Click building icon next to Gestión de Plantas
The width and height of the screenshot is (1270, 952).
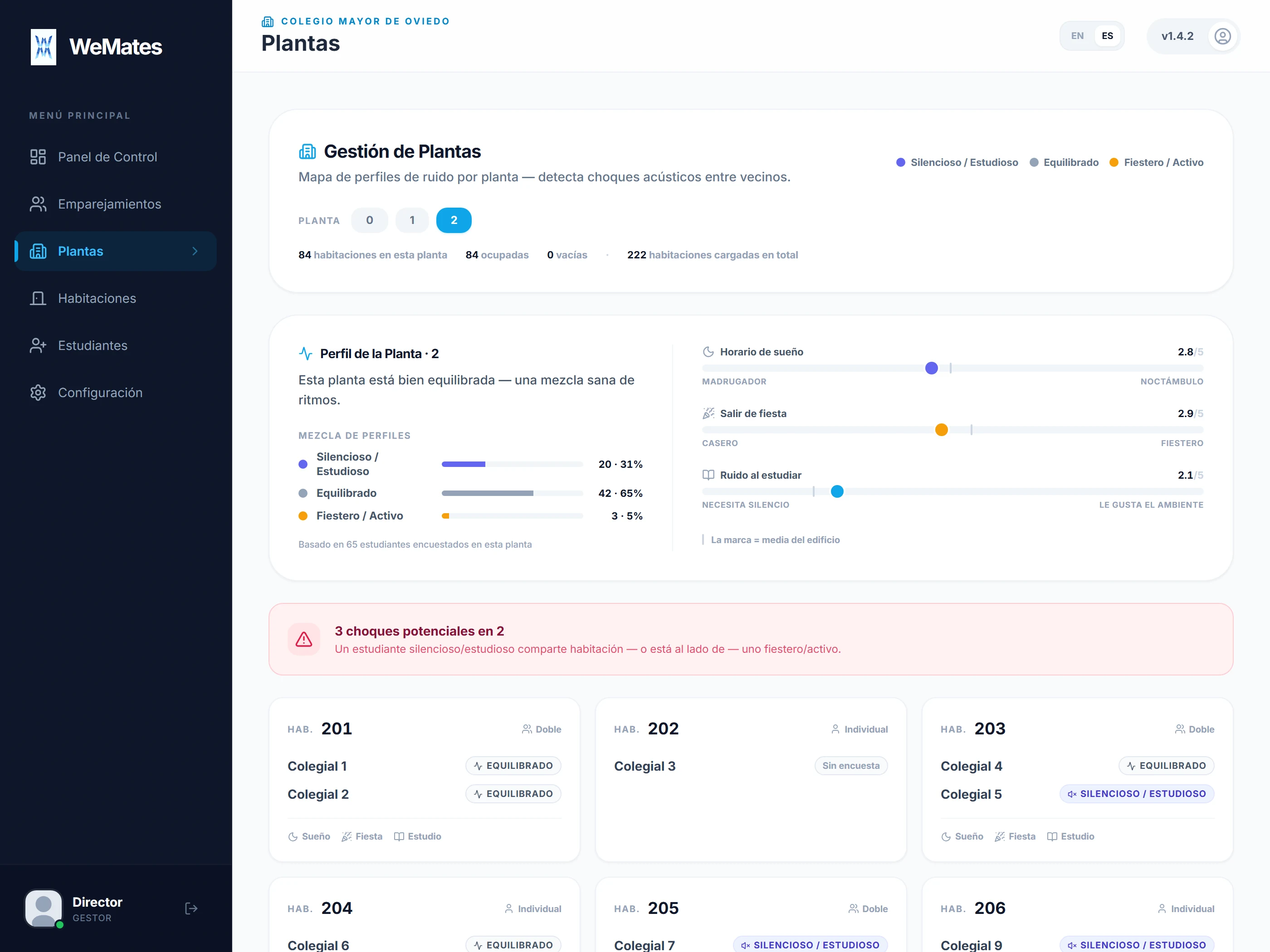307,151
